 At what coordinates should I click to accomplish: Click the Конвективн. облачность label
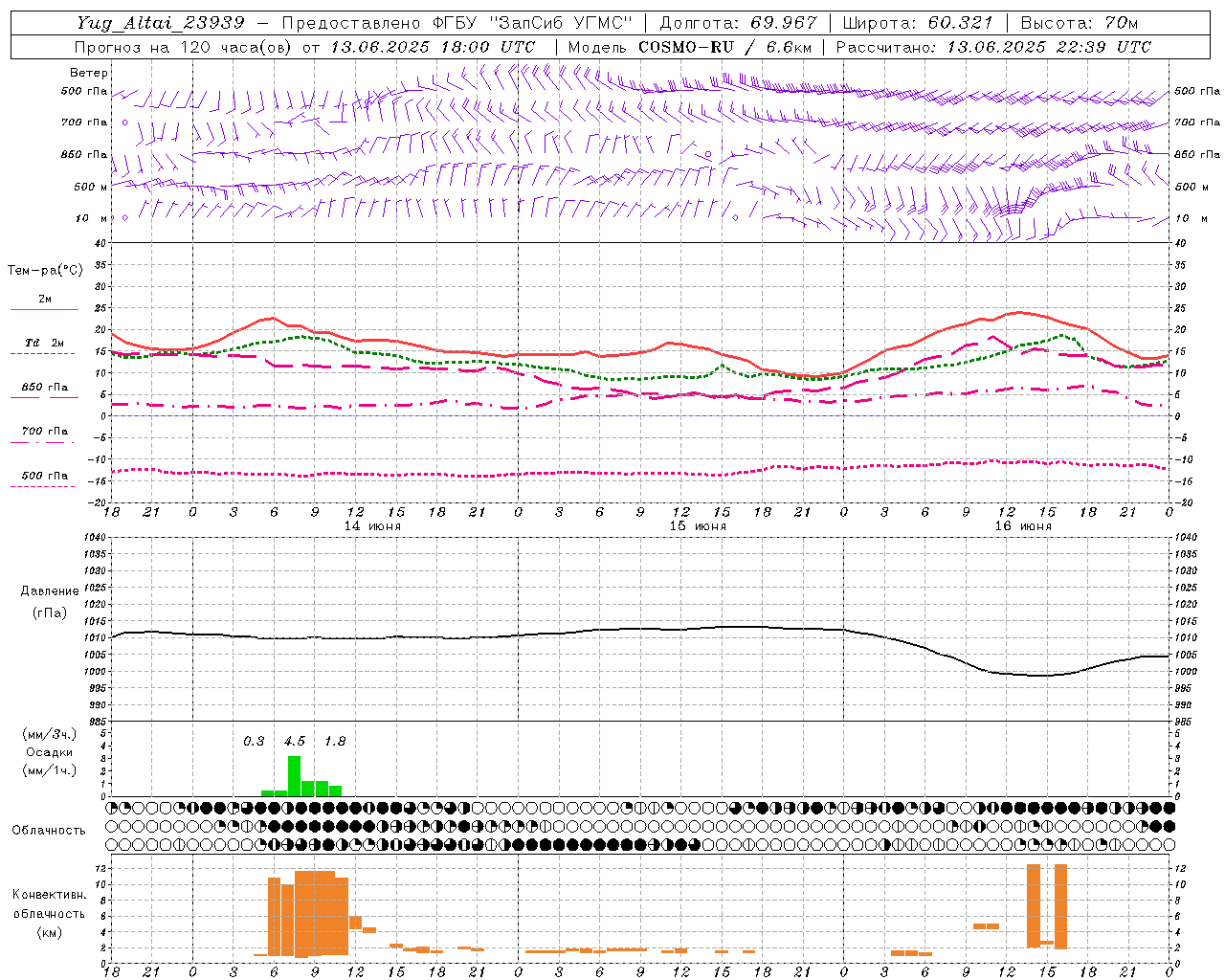[x=50, y=904]
